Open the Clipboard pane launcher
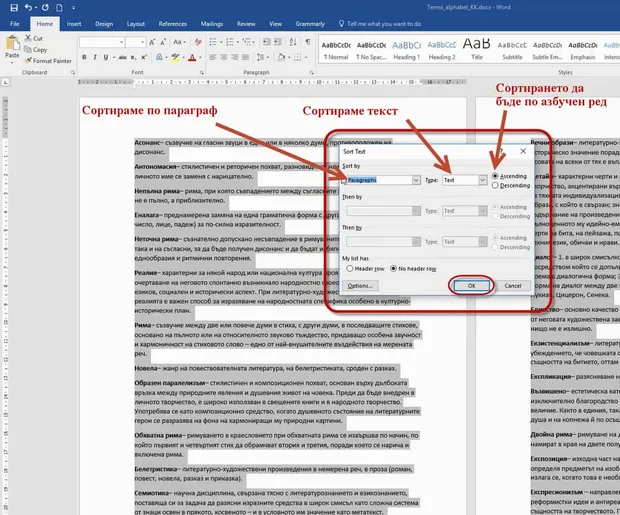Viewport: 620px width, 515px height. 73,73
